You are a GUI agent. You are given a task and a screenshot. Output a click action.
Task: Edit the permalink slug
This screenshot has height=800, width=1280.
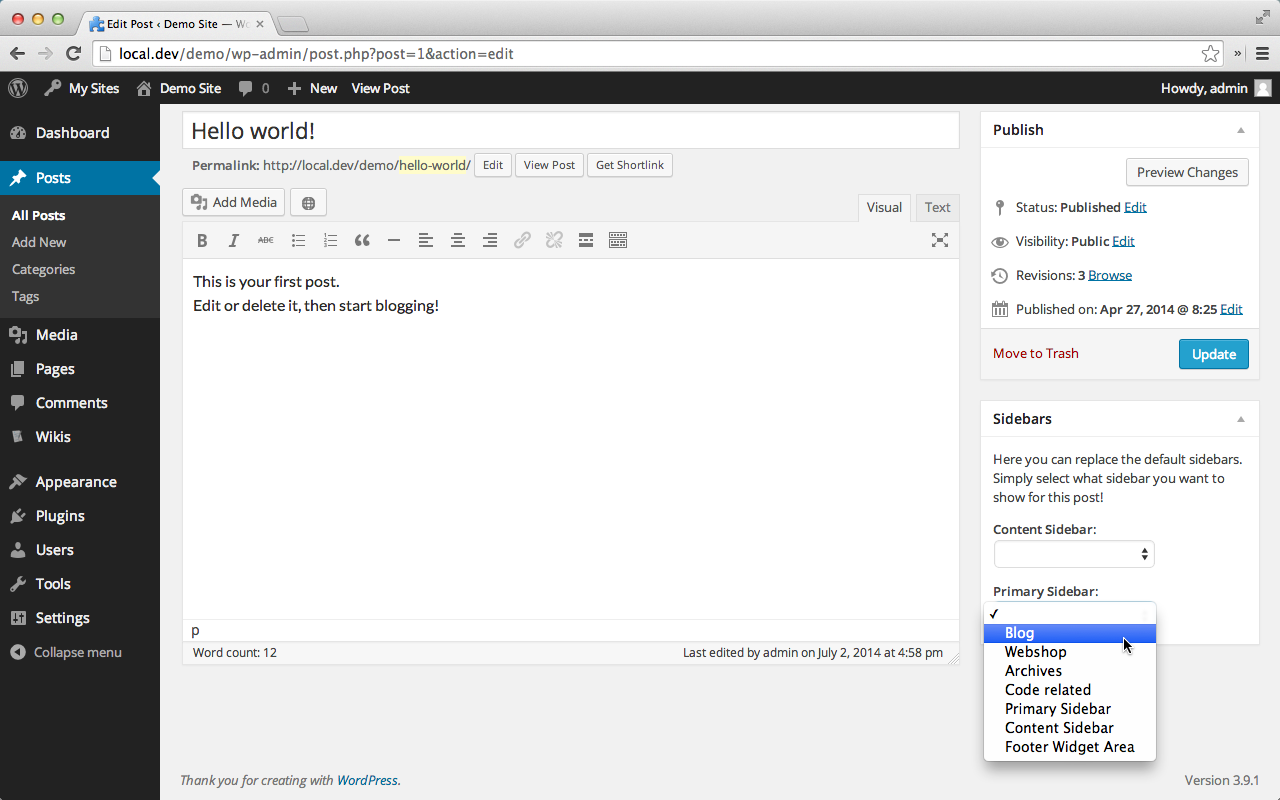pos(493,165)
